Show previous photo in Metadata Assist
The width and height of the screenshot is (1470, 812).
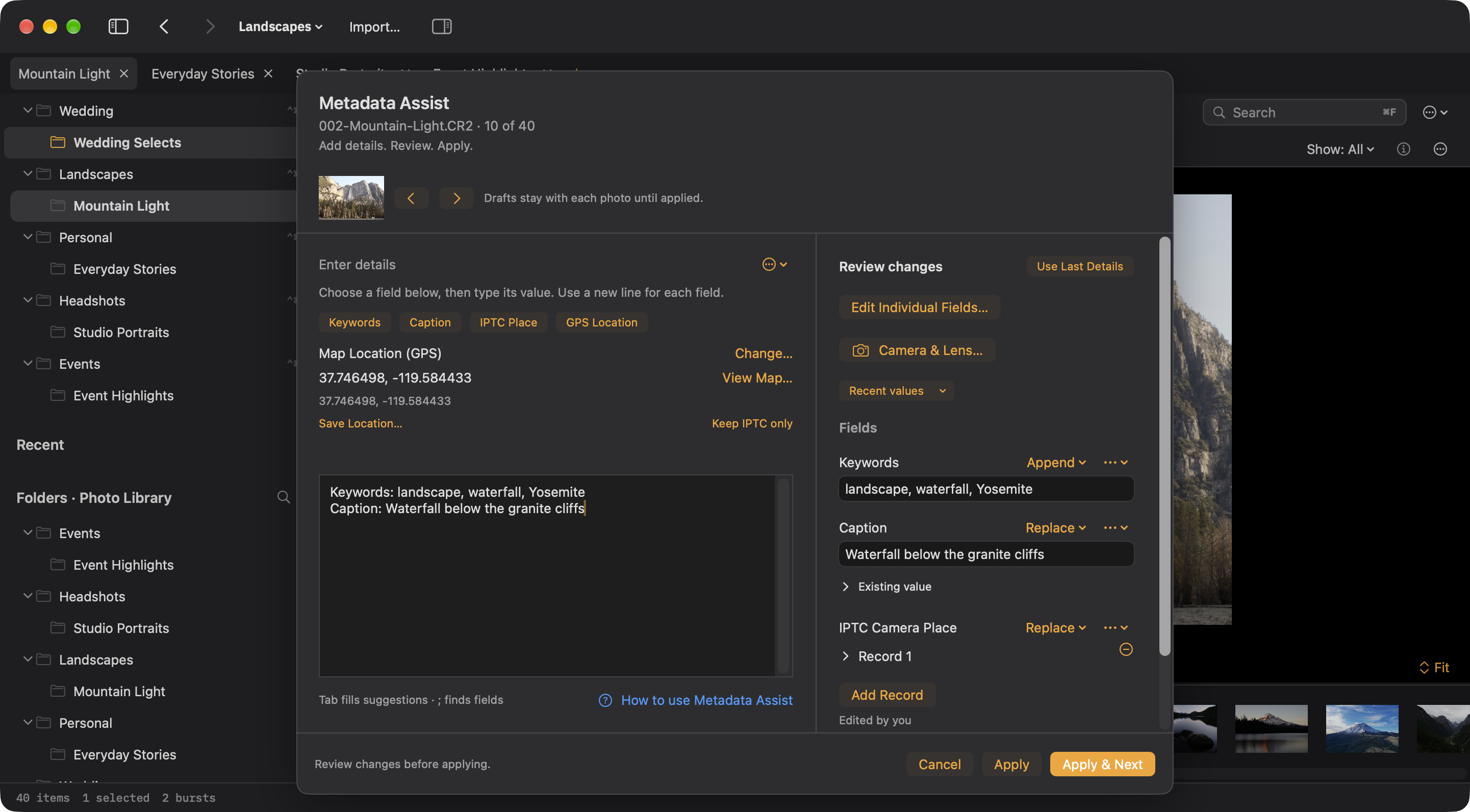(x=411, y=198)
